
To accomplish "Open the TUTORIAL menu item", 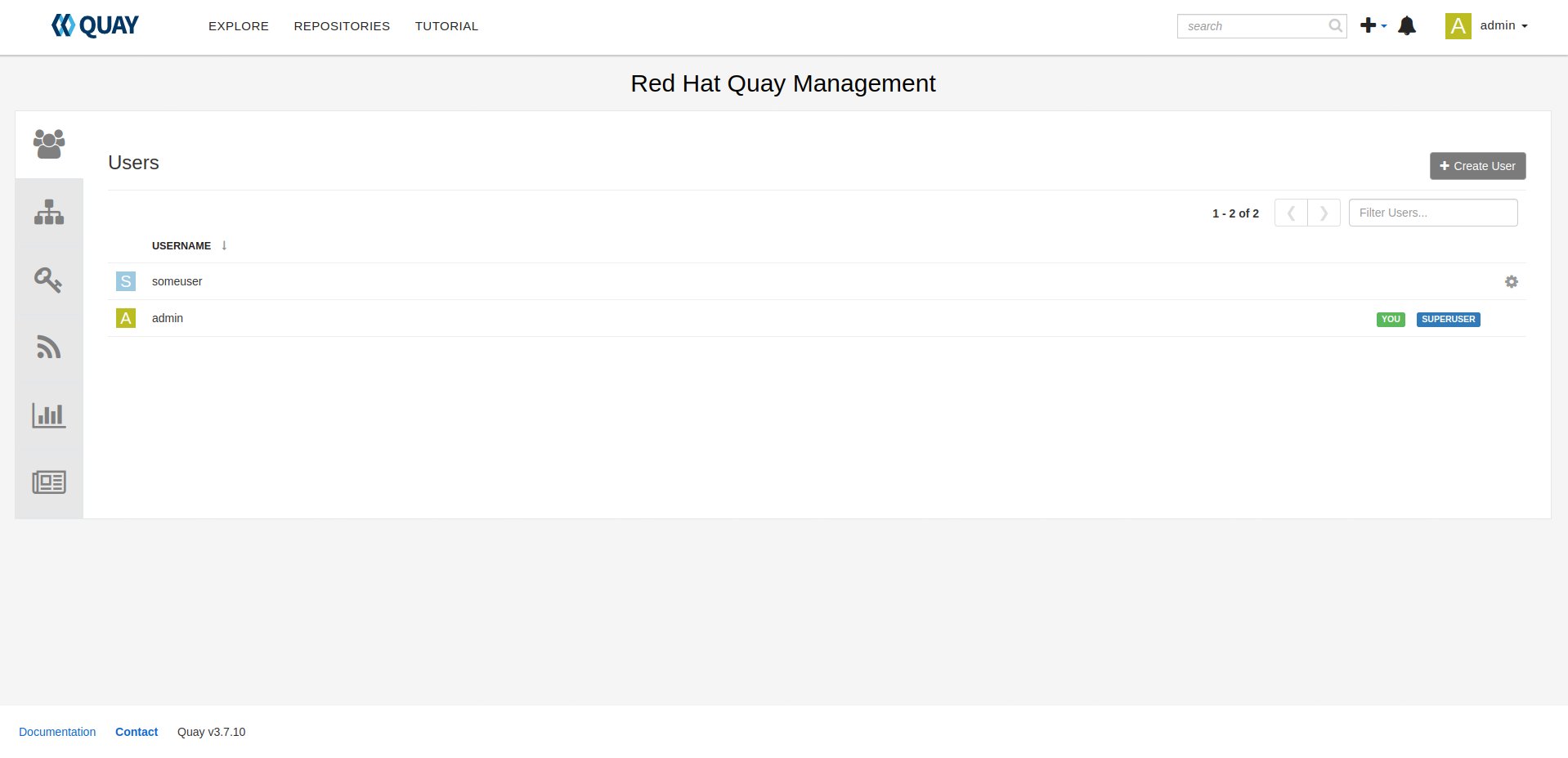I will click(x=446, y=26).
